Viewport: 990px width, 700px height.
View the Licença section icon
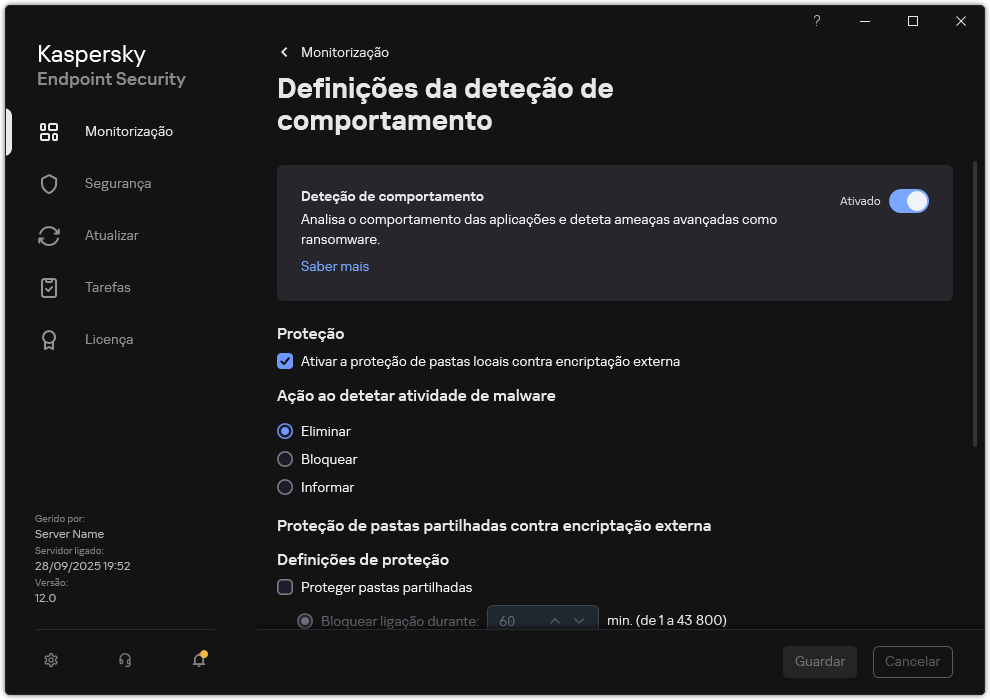(x=49, y=339)
